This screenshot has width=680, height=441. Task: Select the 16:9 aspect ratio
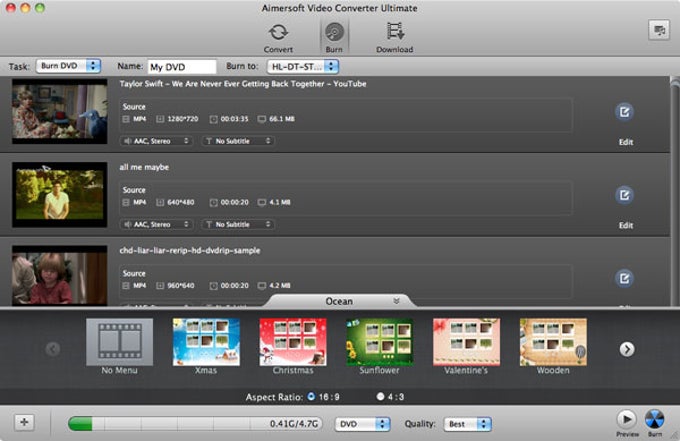click(311, 396)
